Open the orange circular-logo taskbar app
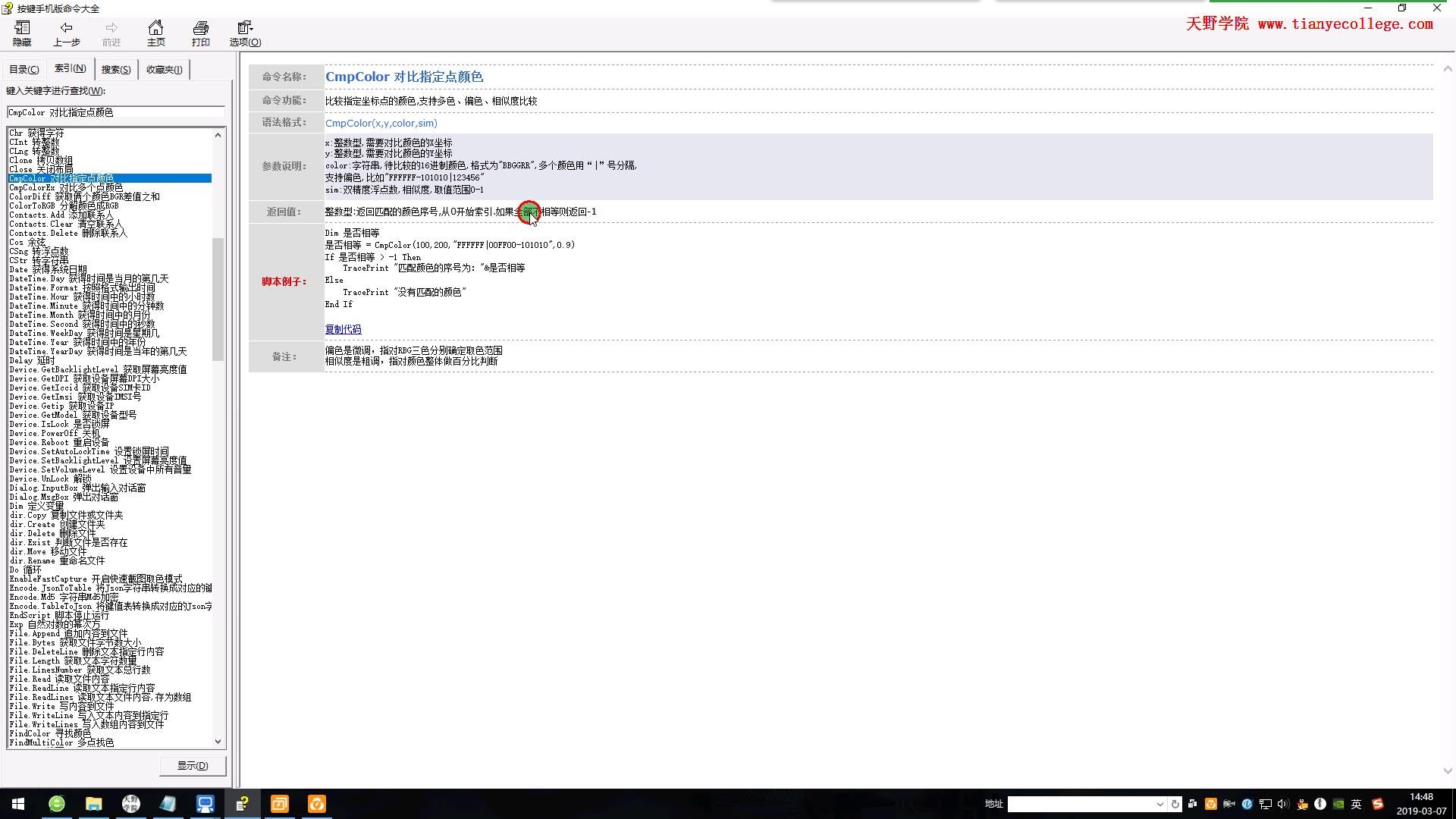 point(316,804)
